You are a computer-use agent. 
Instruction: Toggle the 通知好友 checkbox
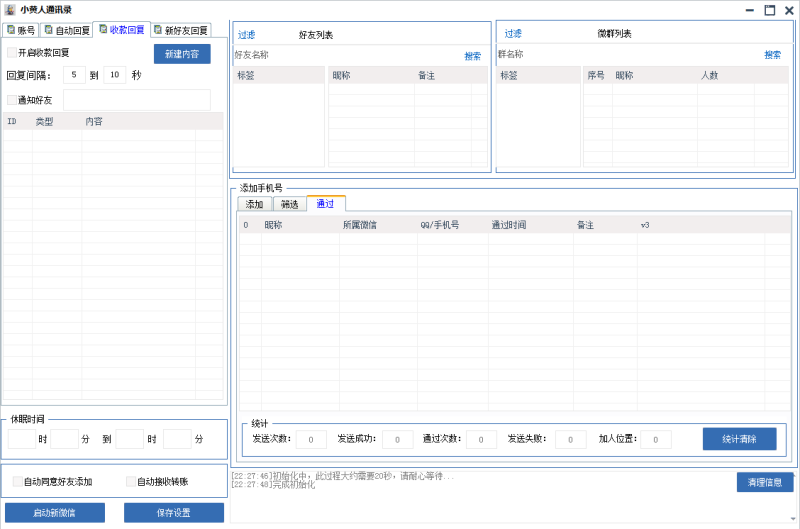[x=12, y=100]
